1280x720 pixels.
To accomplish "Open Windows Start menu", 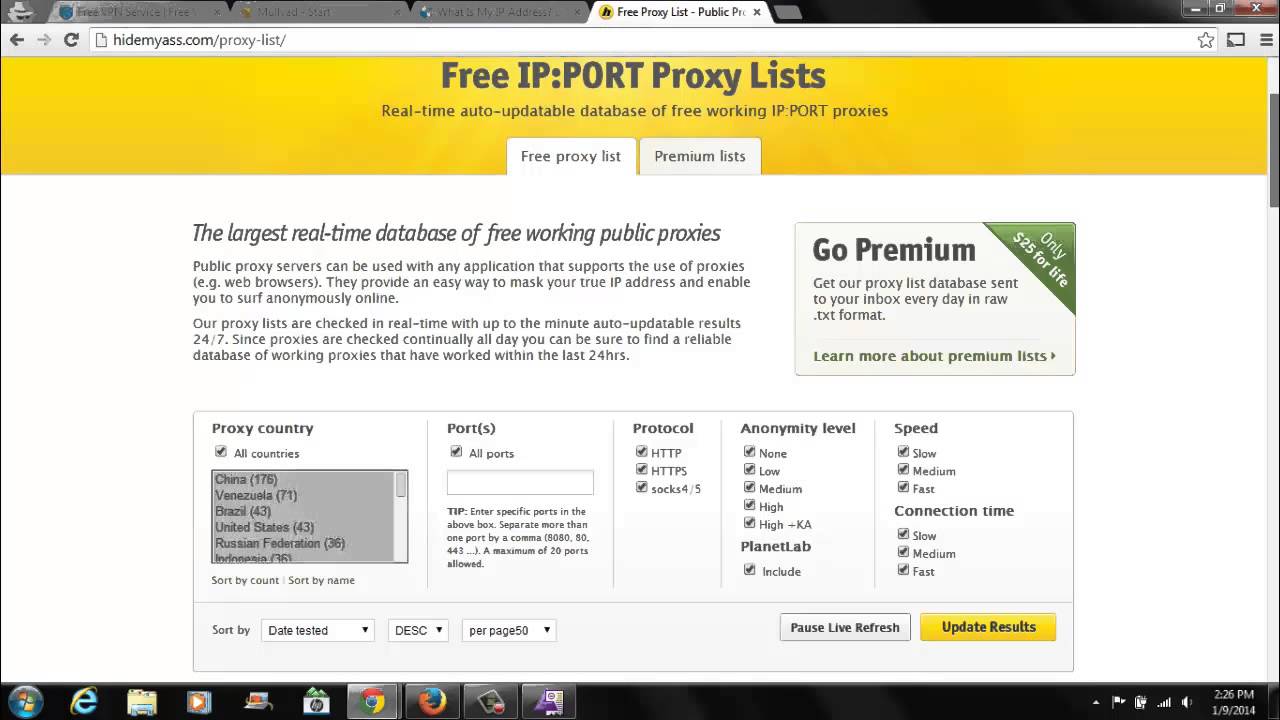I will (x=24, y=701).
